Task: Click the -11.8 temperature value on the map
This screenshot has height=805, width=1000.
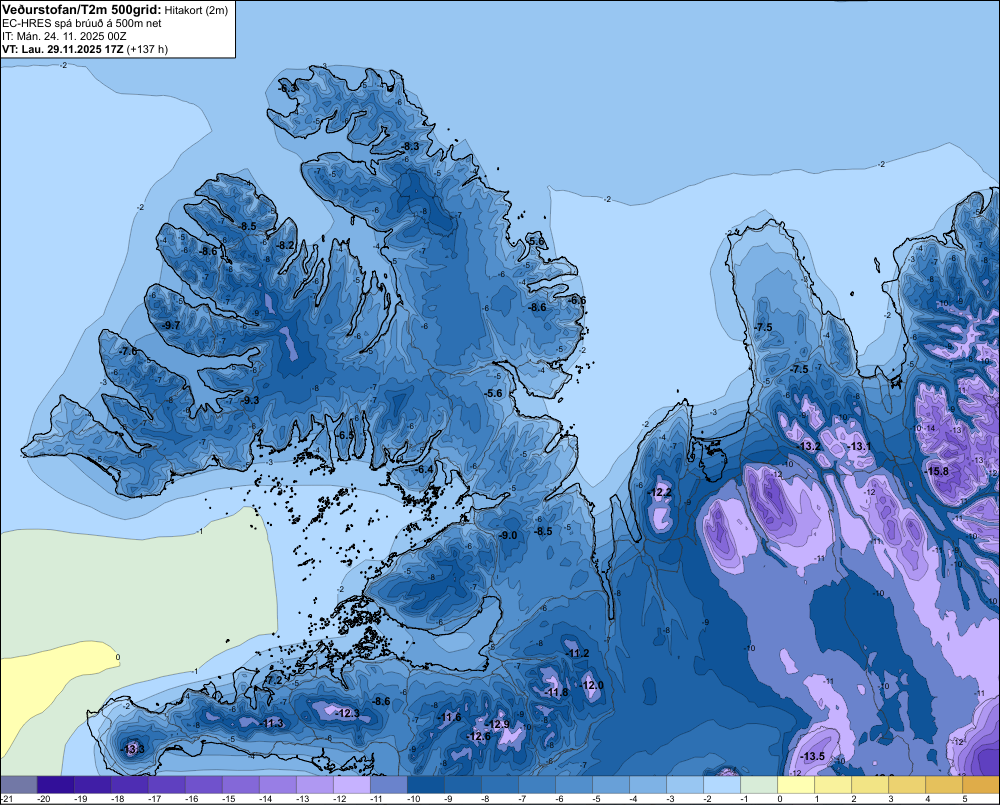Action: pos(557,692)
